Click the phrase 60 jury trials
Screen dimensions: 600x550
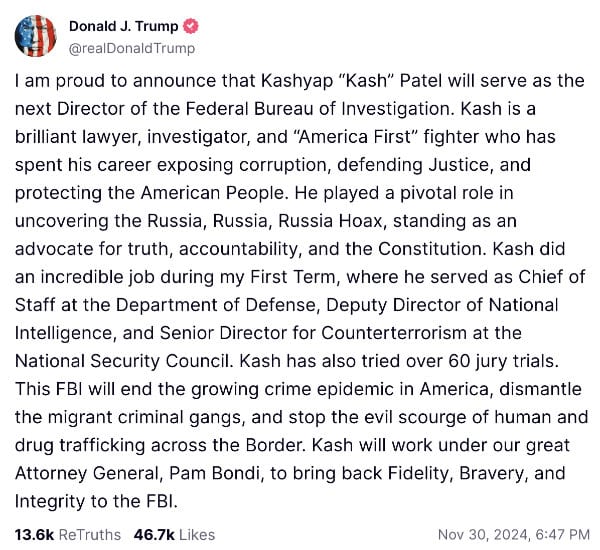(x=503, y=361)
